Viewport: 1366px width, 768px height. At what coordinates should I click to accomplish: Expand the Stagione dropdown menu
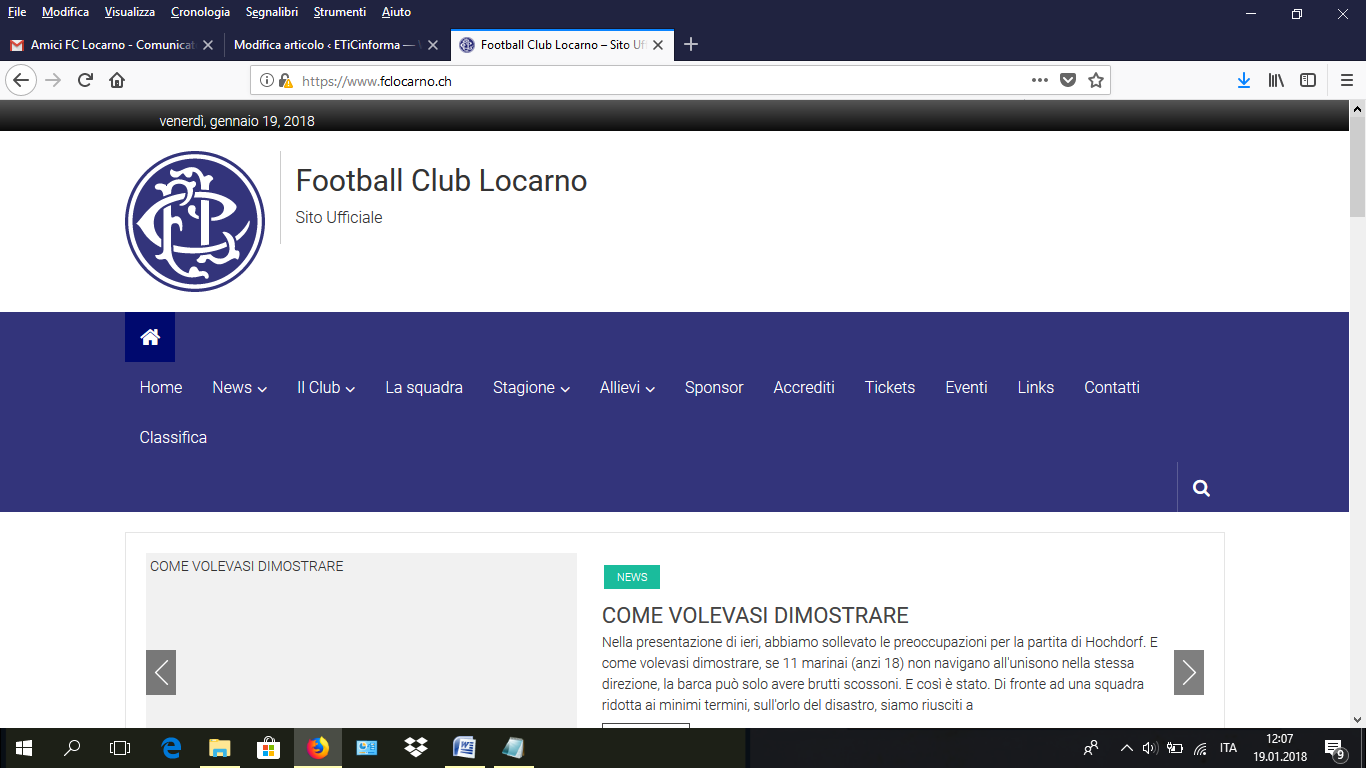(531, 387)
